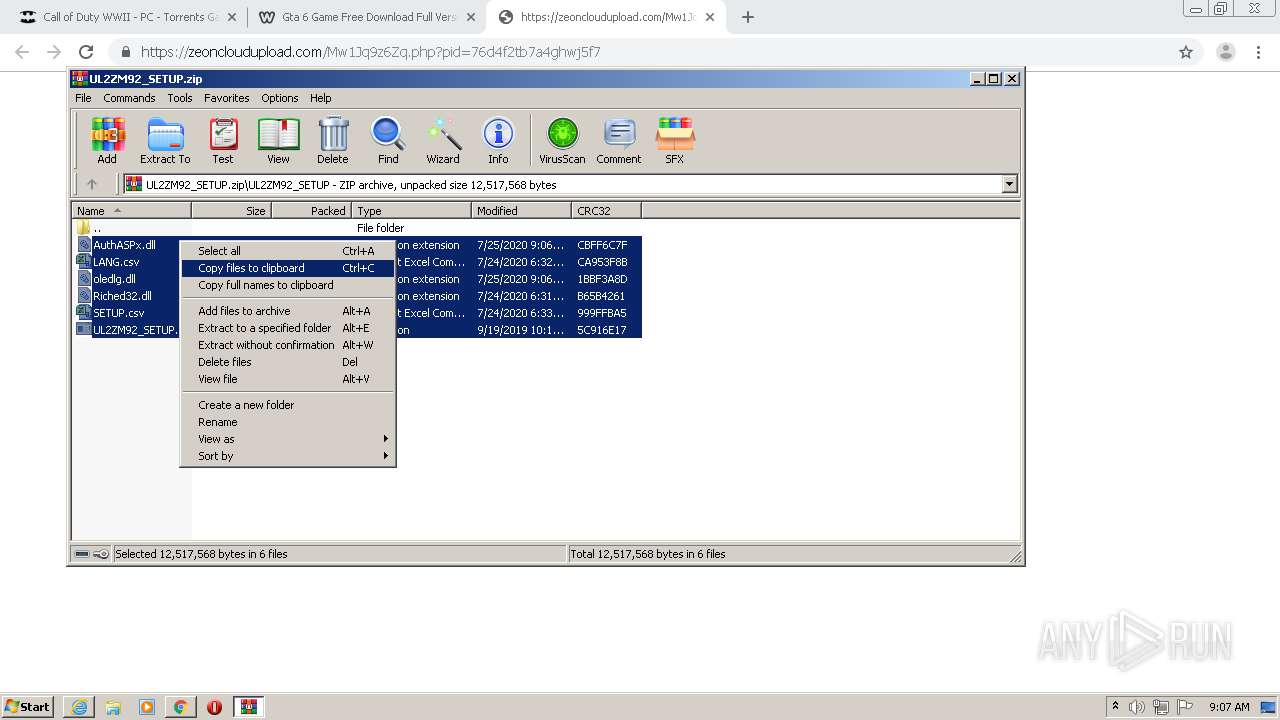The width and height of the screenshot is (1280, 720).
Task: Click the SFX toolbar icon
Action: point(675,140)
